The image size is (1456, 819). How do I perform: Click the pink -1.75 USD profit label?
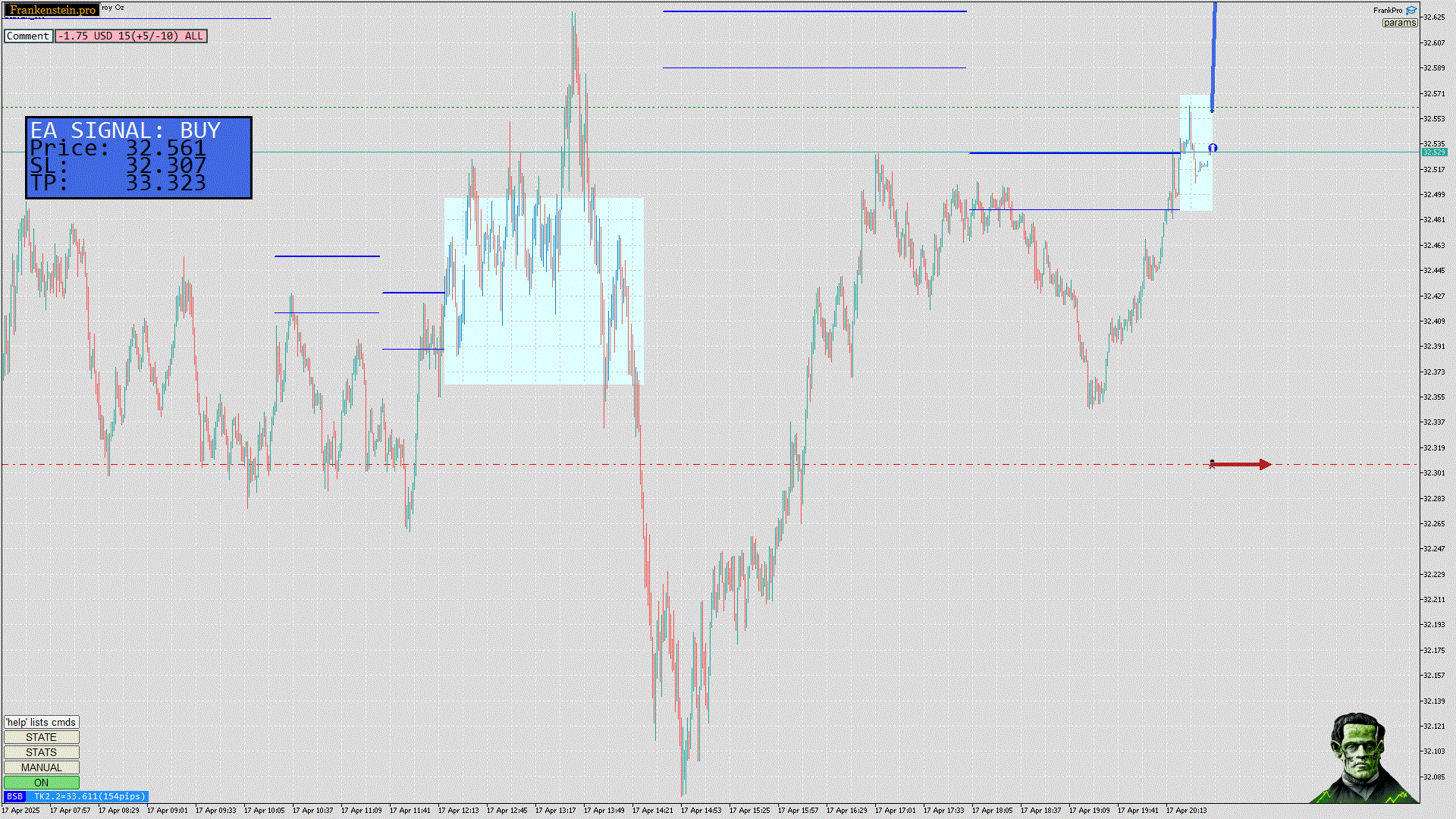[130, 36]
